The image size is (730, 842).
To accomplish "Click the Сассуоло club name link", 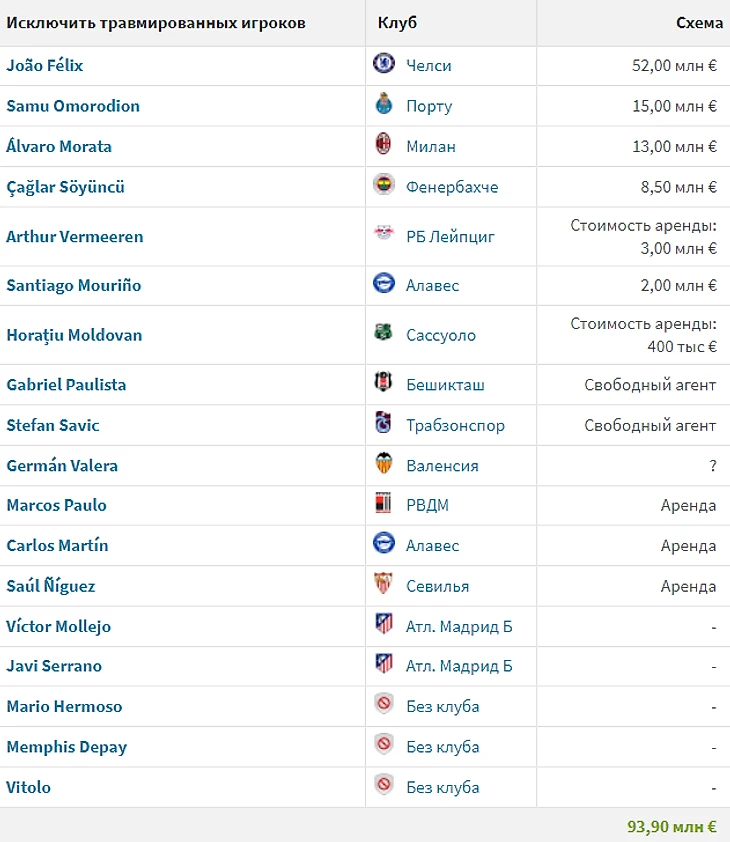I will click(x=441, y=335).
